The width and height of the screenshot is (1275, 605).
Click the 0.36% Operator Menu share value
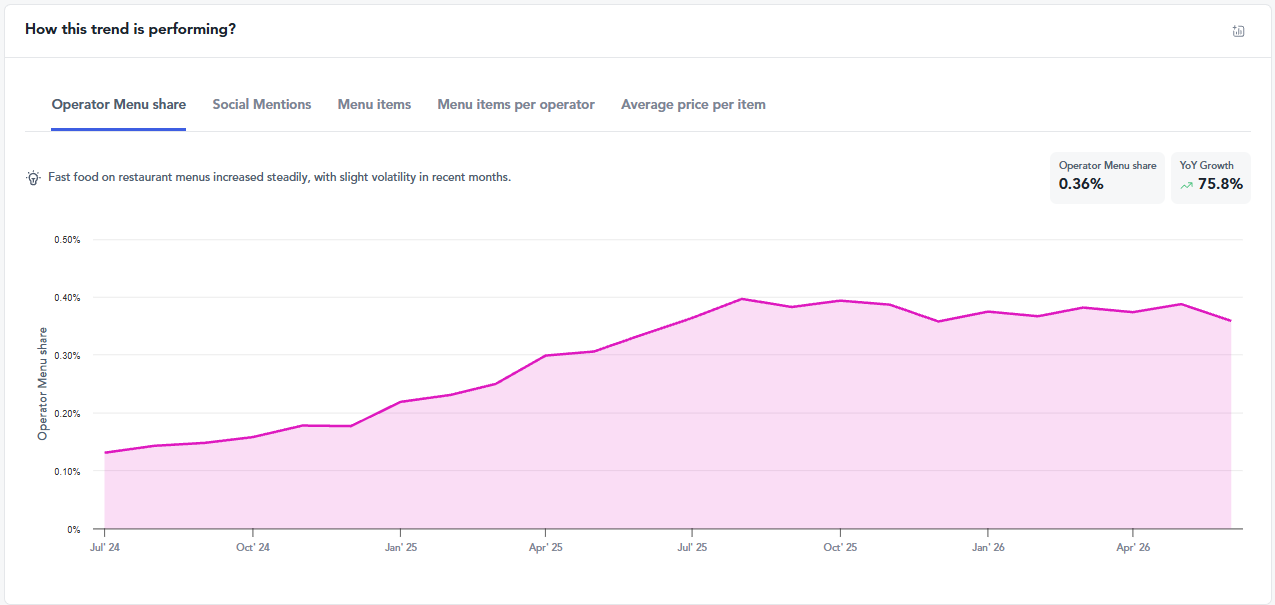(1081, 184)
